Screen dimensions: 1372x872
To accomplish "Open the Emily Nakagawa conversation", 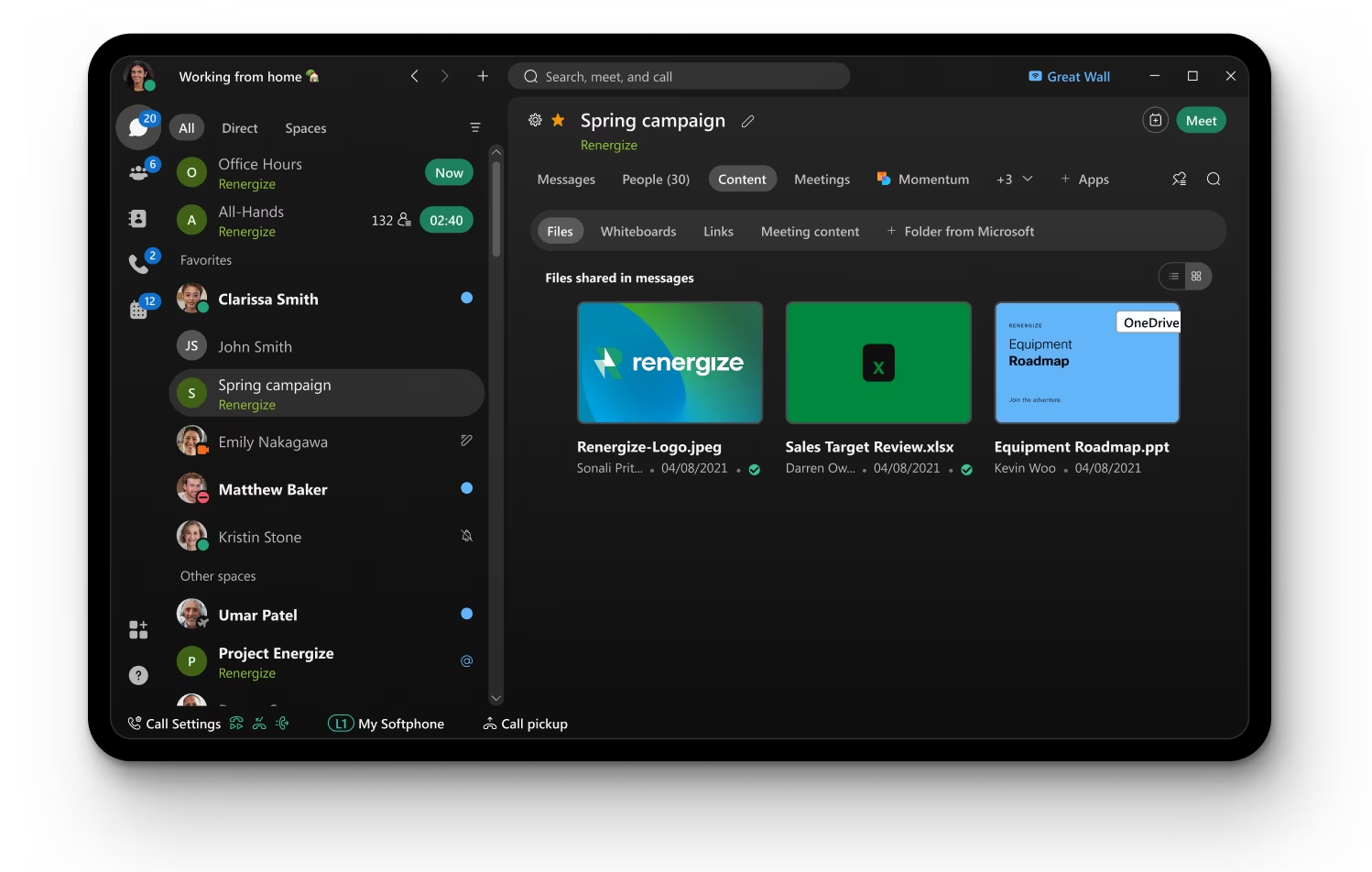I will [326, 441].
